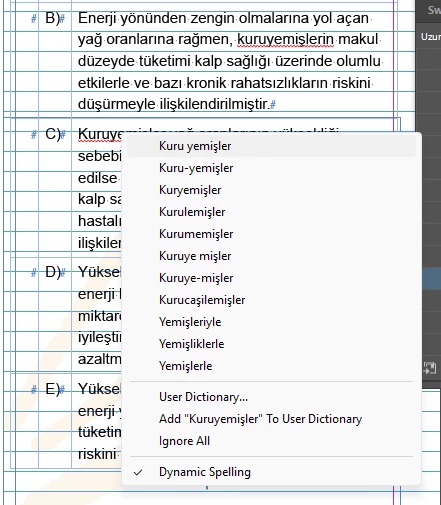Click the text "düşürmeyle ilişkilendirilmiştir."
The height and width of the screenshot is (505, 441).
tap(173, 104)
